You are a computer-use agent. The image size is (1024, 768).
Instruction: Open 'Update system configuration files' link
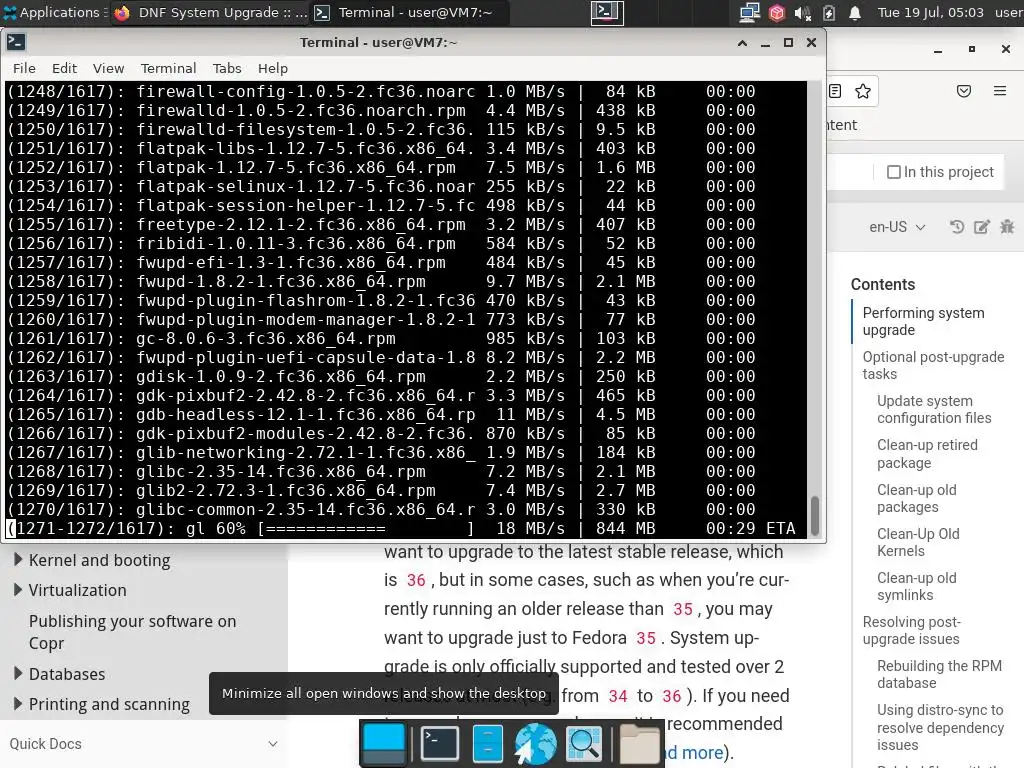coord(934,409)
